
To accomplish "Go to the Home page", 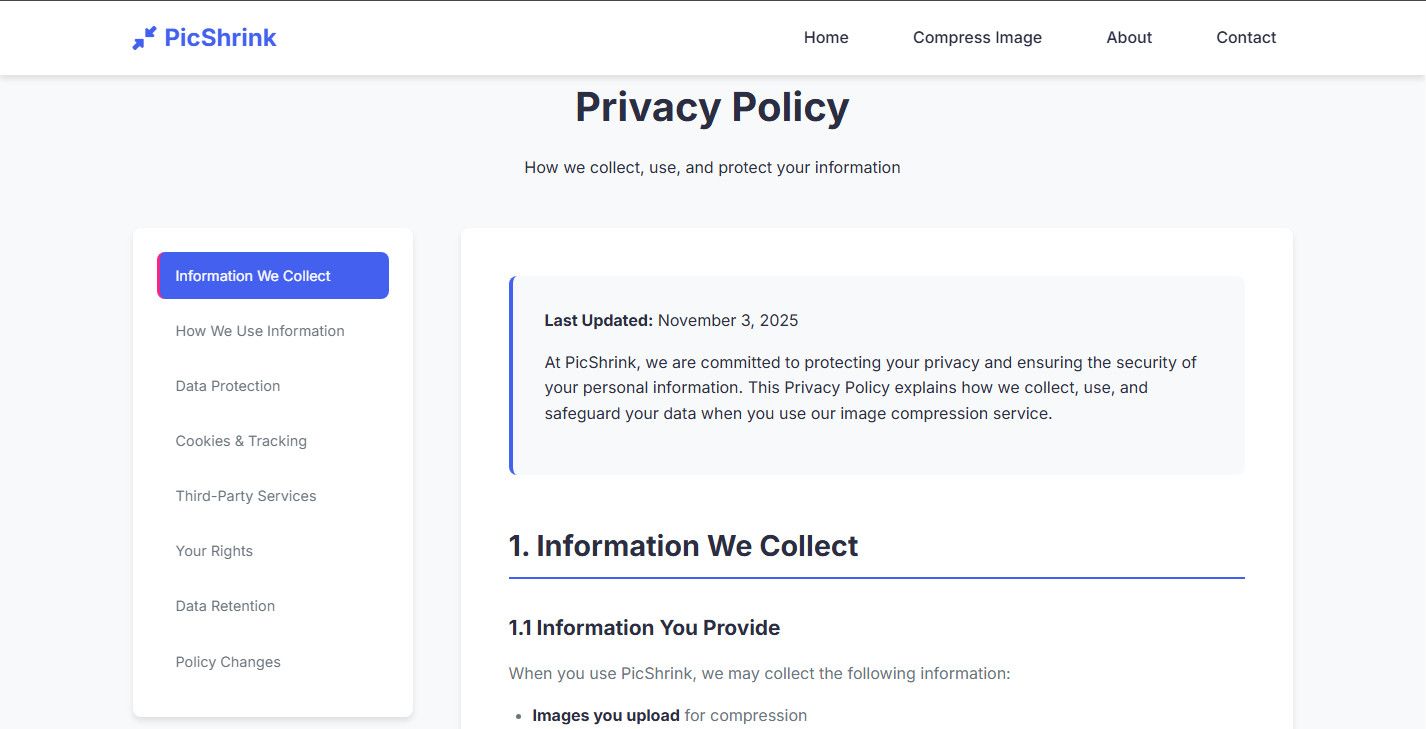I will pos(826,38).
